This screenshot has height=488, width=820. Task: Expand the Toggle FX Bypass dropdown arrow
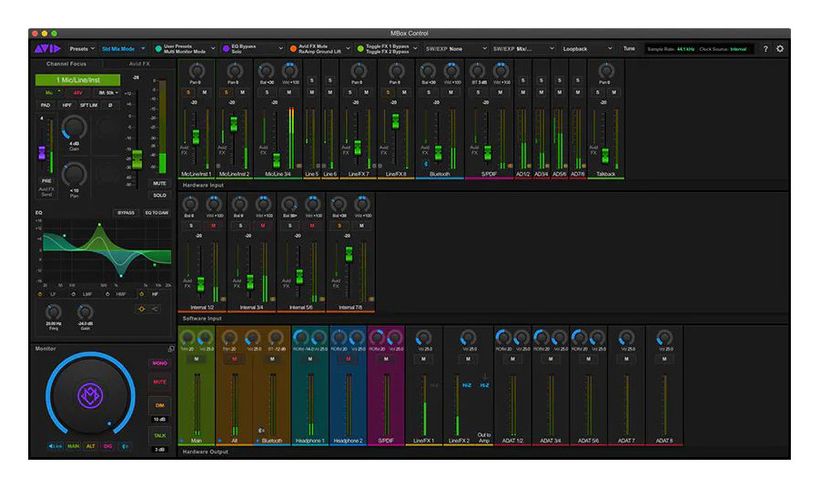coord(415,49)
